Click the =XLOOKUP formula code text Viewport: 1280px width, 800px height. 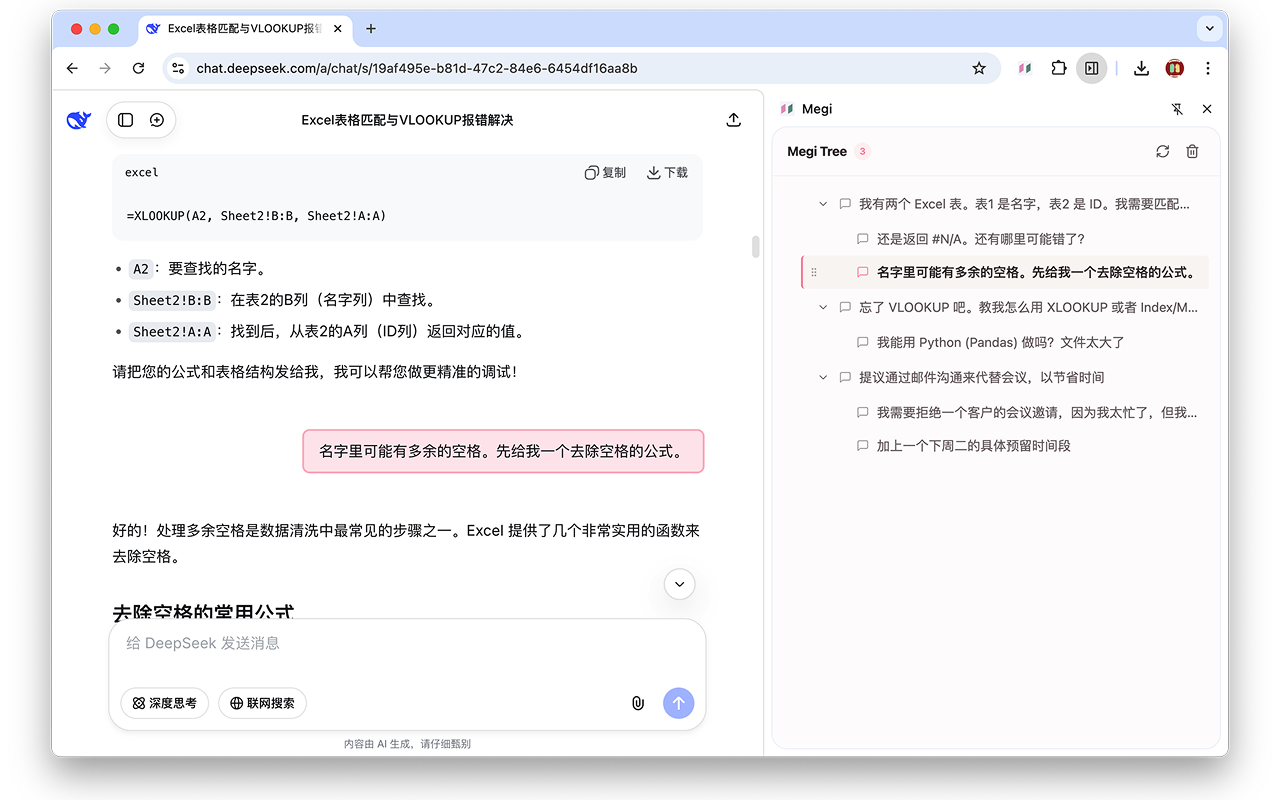click(x=257, y=216)
